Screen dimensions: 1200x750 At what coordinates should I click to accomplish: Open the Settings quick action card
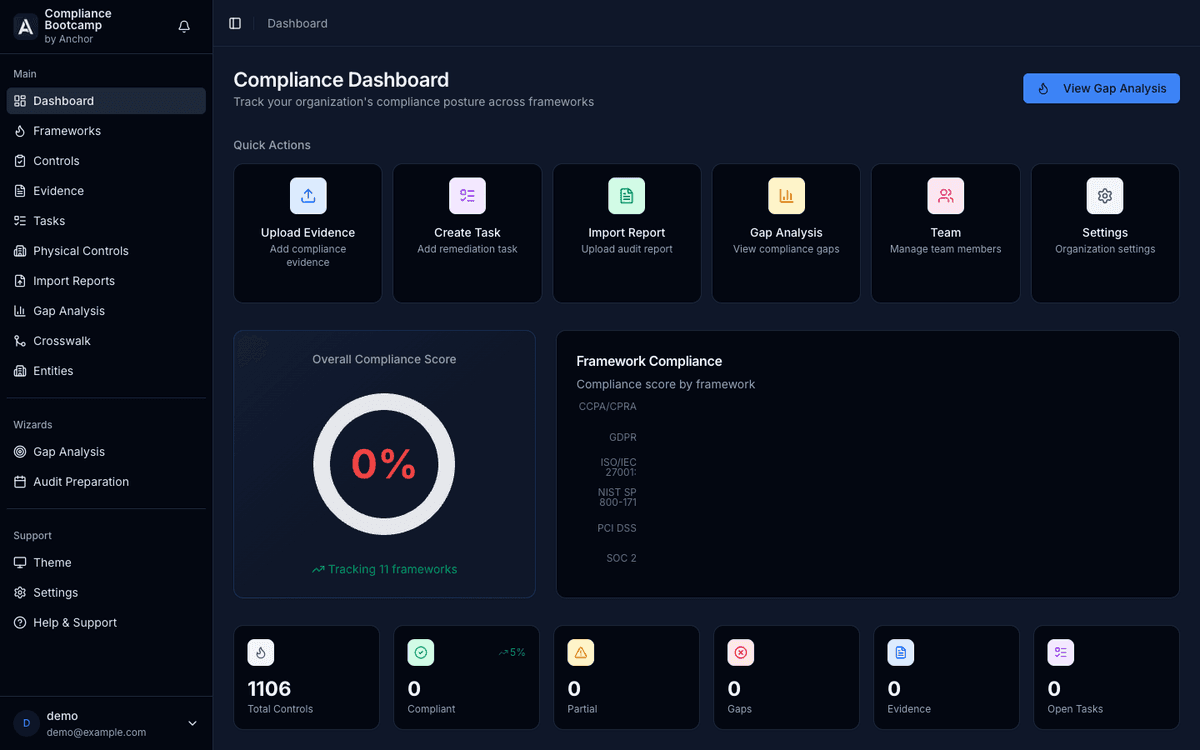pos(1105,233)
